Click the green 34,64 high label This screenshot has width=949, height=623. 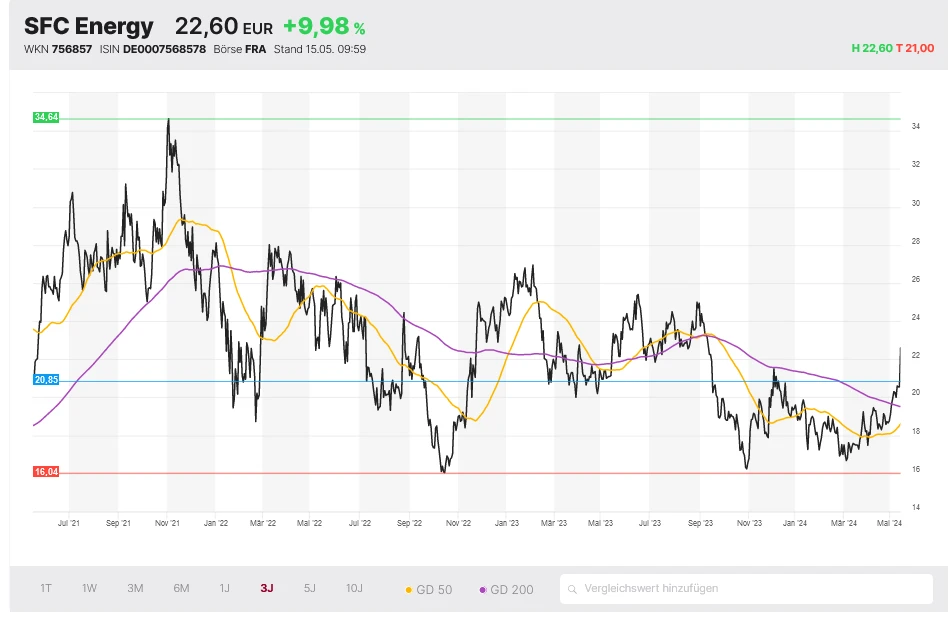point(46,117)
